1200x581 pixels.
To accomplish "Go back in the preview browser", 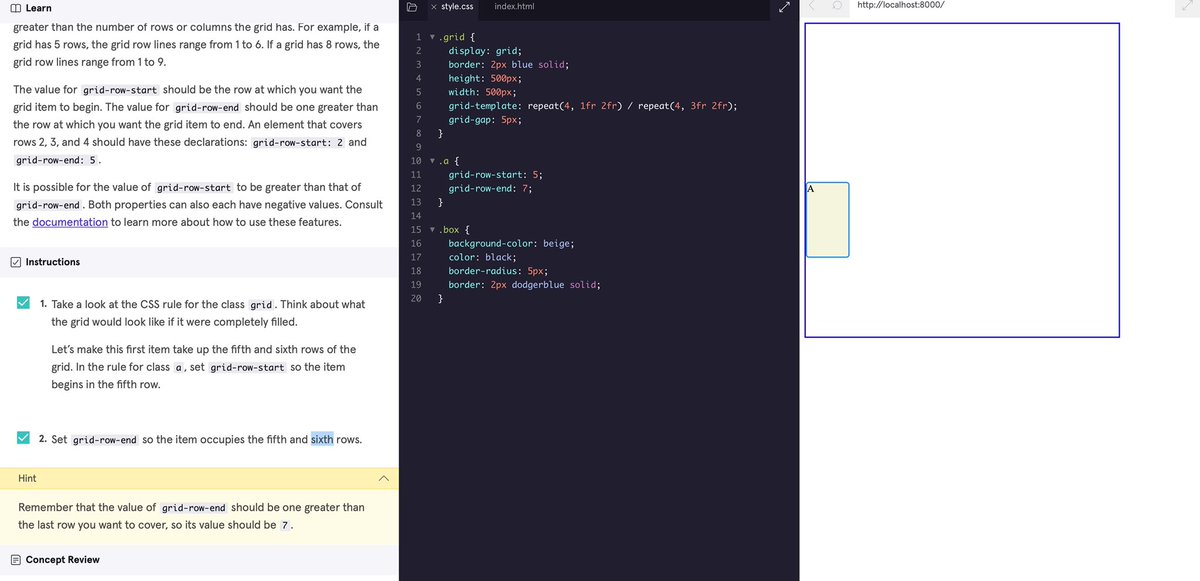I will tap(813, 6).
